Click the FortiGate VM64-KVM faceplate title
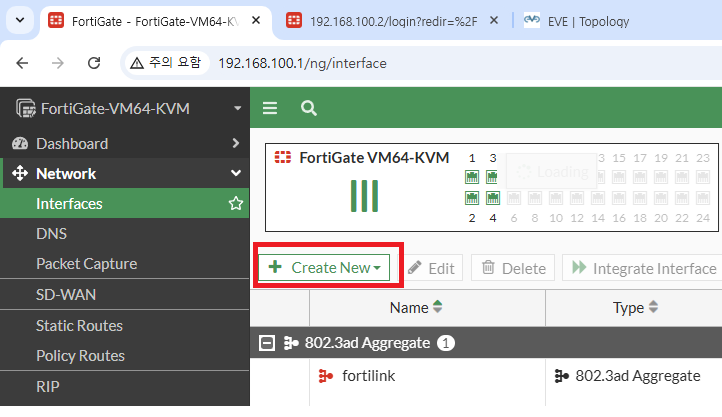Screen dimensions: 722x417 tap(374, 158)
